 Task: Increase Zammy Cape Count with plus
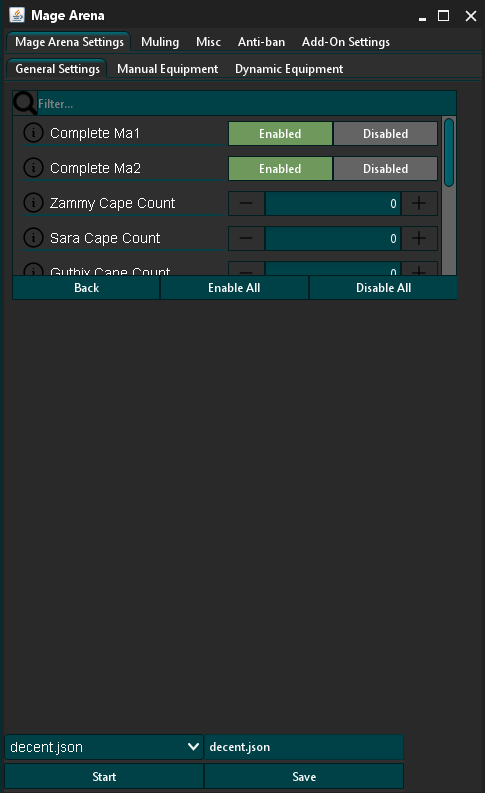[419, 203]
